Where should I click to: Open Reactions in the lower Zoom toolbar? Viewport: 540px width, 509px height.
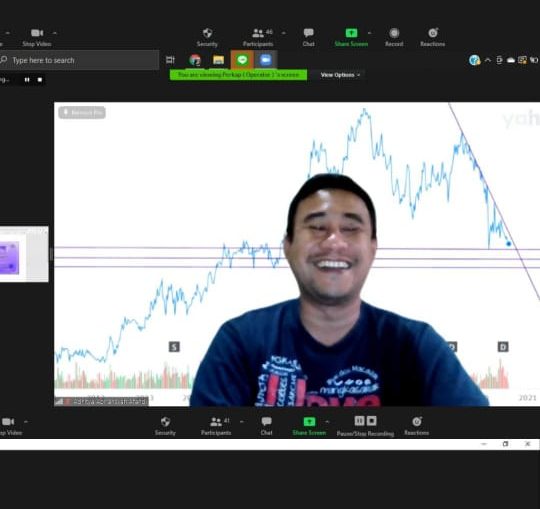point(417,426)
